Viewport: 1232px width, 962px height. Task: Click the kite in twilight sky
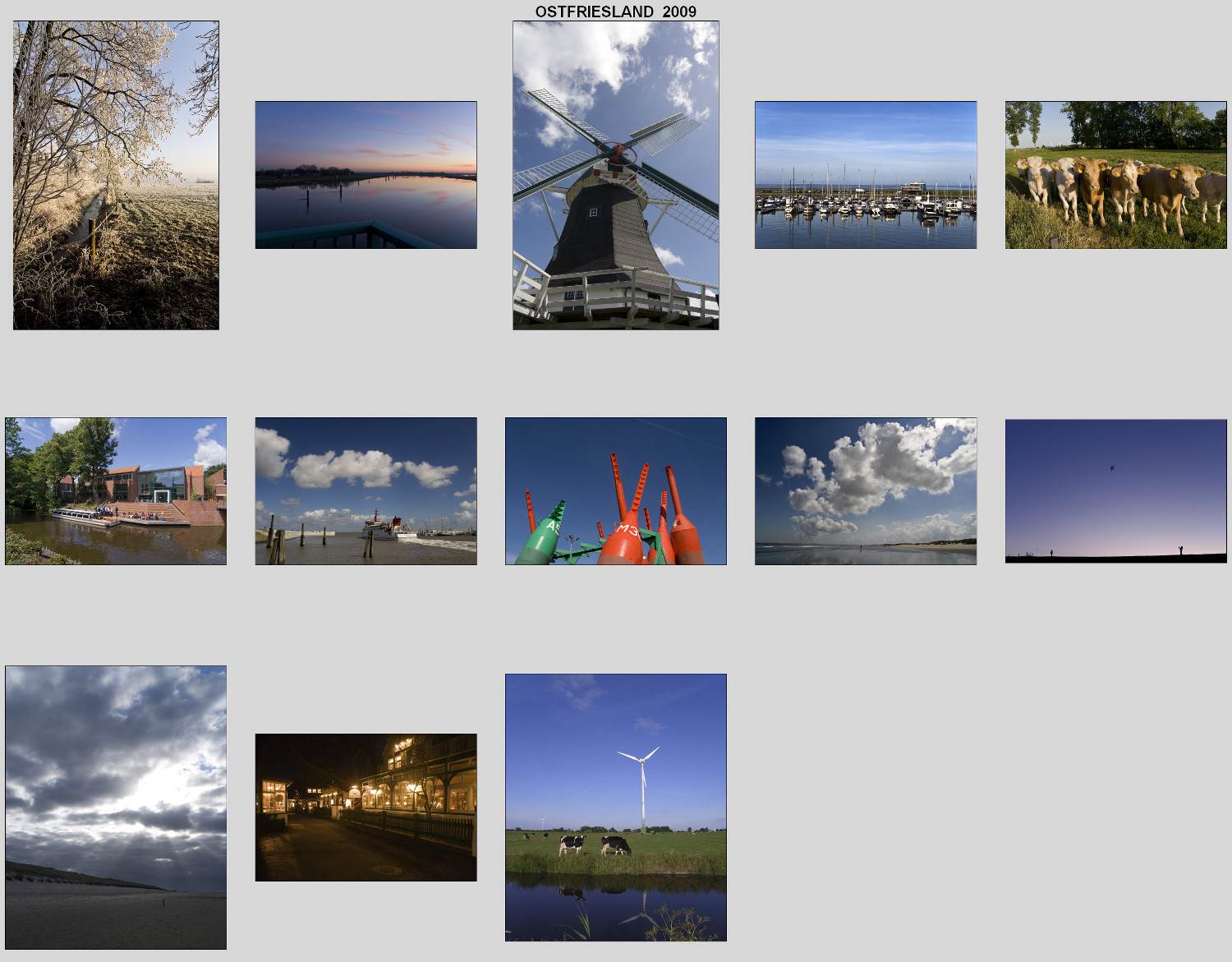[x=1111, y=467]
